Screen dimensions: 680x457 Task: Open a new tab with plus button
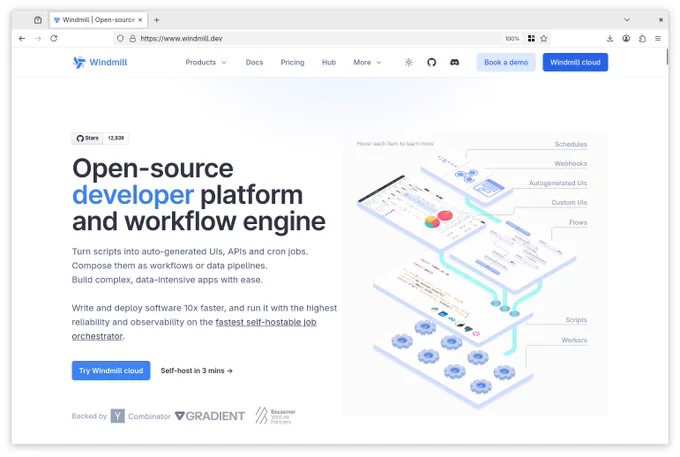[x=157, y=20]
